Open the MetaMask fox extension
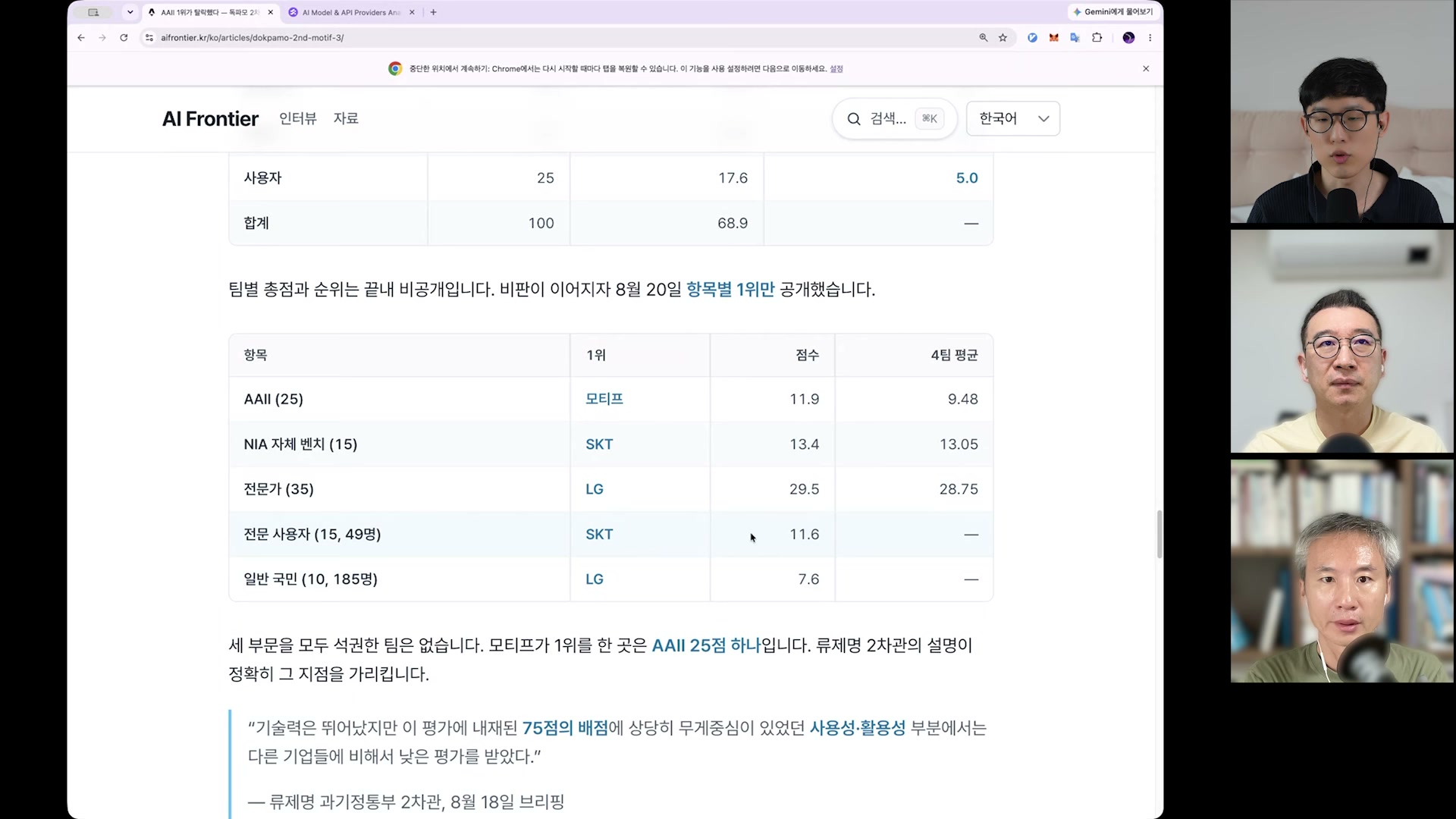The height and width of the screenshot is (819, 1456). [1053, 37]
